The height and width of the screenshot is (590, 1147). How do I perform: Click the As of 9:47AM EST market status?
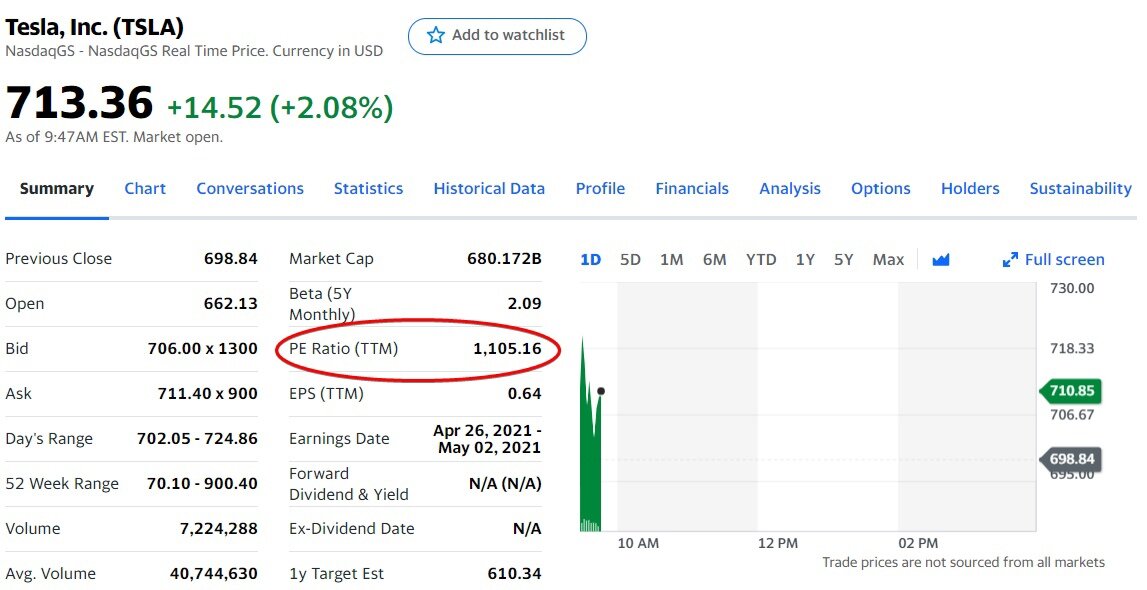pyautogui.click(x=114, y=137)
